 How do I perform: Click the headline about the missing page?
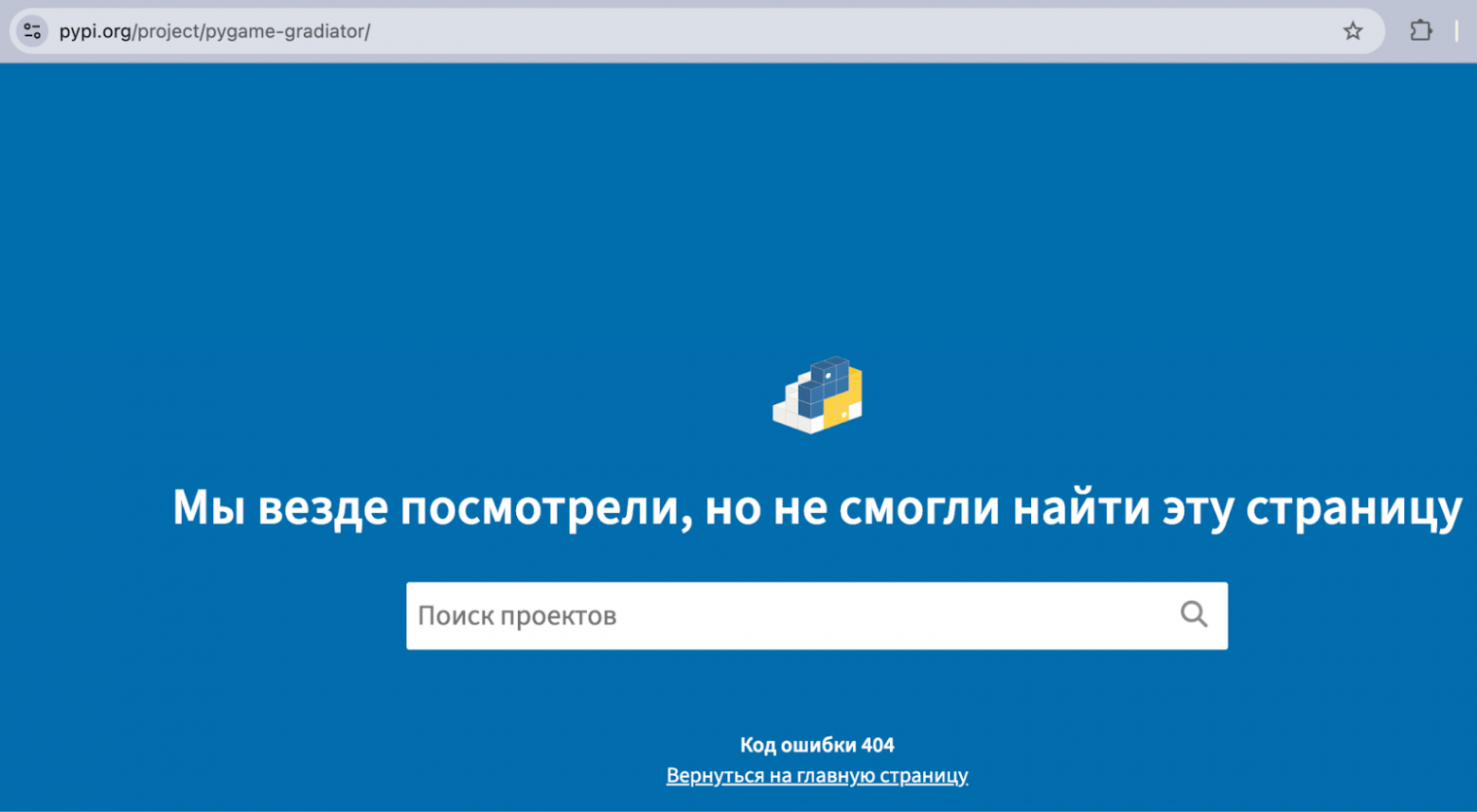click(817, 508)
